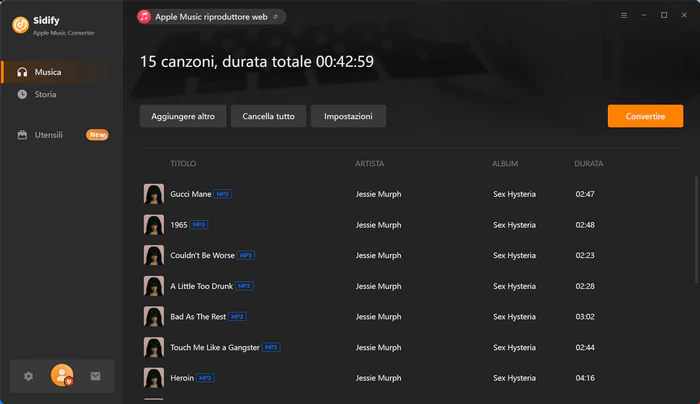The width and height of the screenshot is (700, 404).
Task: Click Aggiungere altro button
Action: tap(183, 116)
